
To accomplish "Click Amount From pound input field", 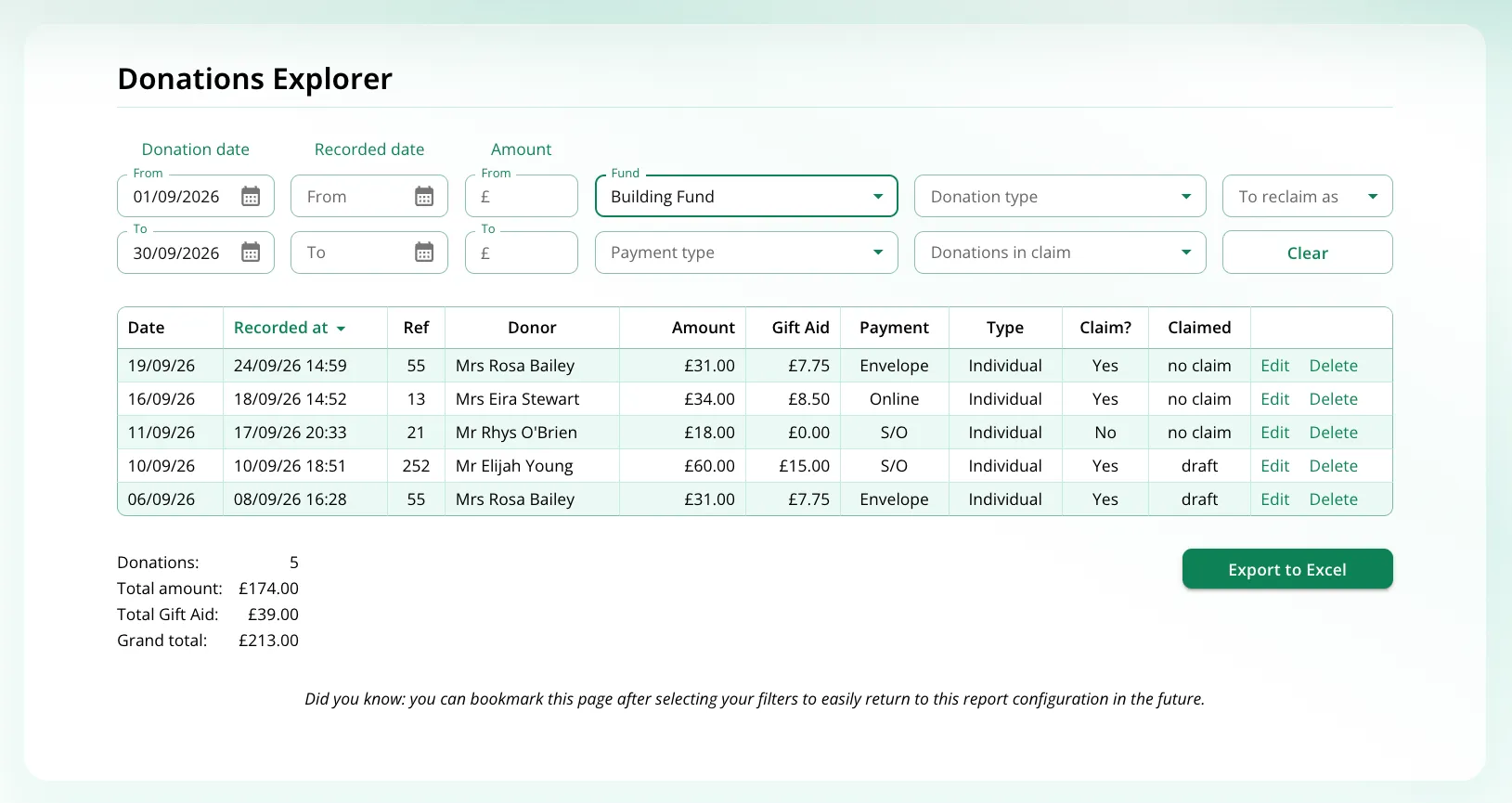I will click(522, 196).
